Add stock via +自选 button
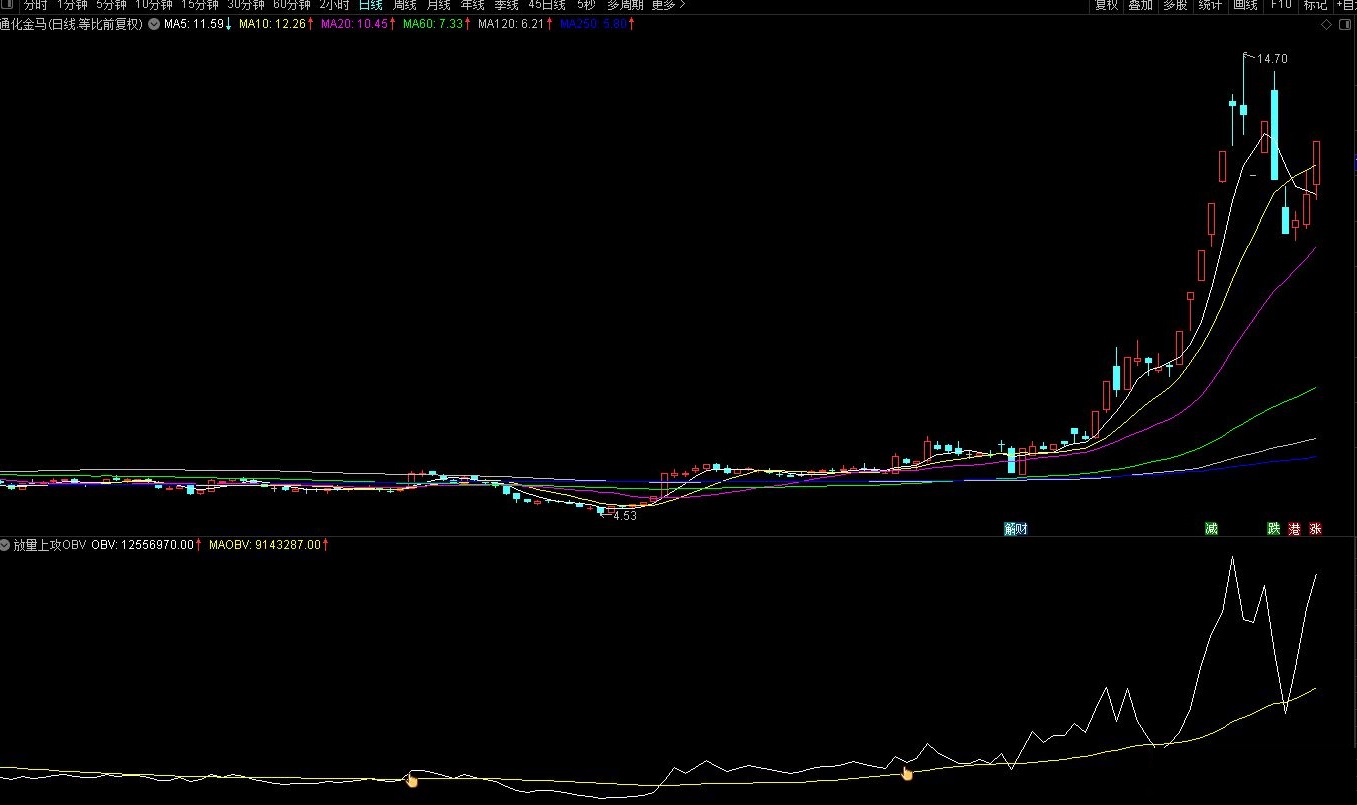 [x=1345, y=5]
